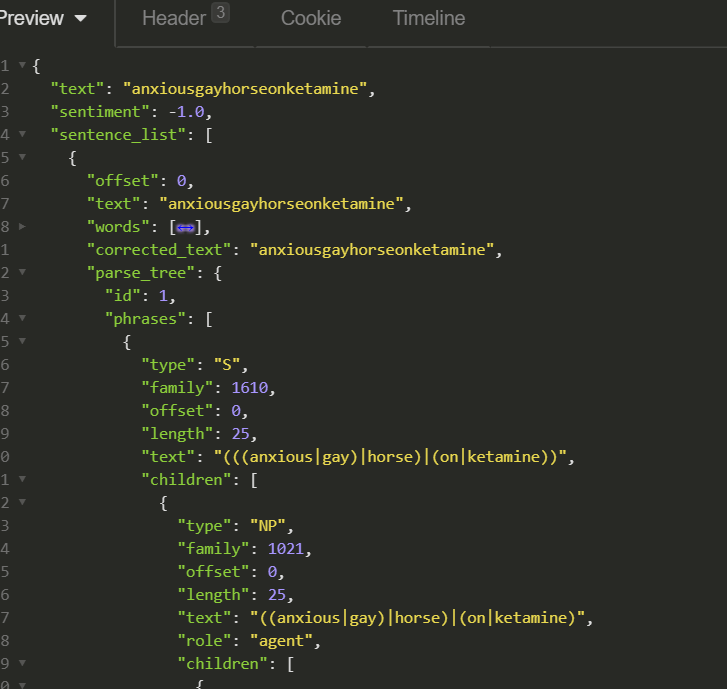Click the sentiment value -1.0
This screenshot has width=727, height=689.
click(x=189, y=112)
